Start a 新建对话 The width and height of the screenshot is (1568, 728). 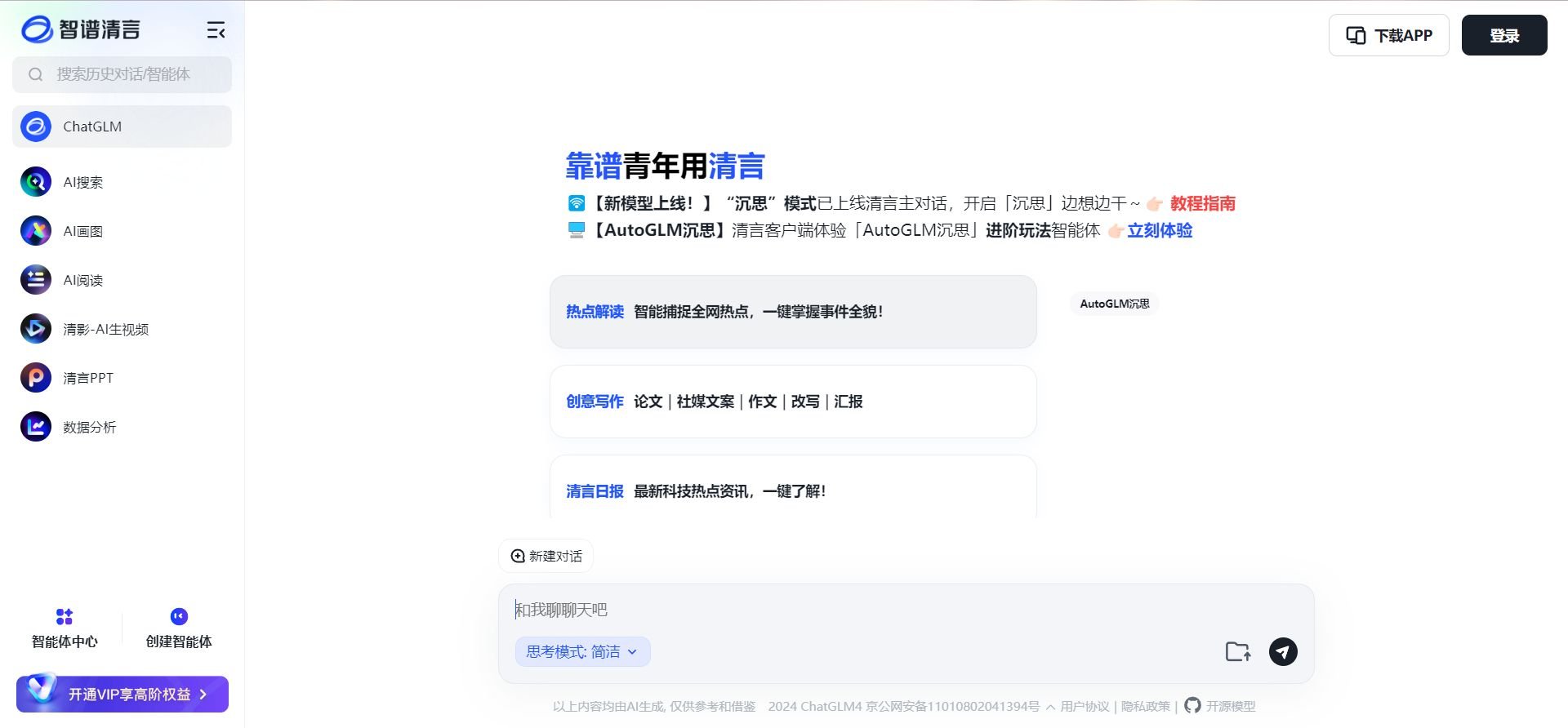pos(546,556)
